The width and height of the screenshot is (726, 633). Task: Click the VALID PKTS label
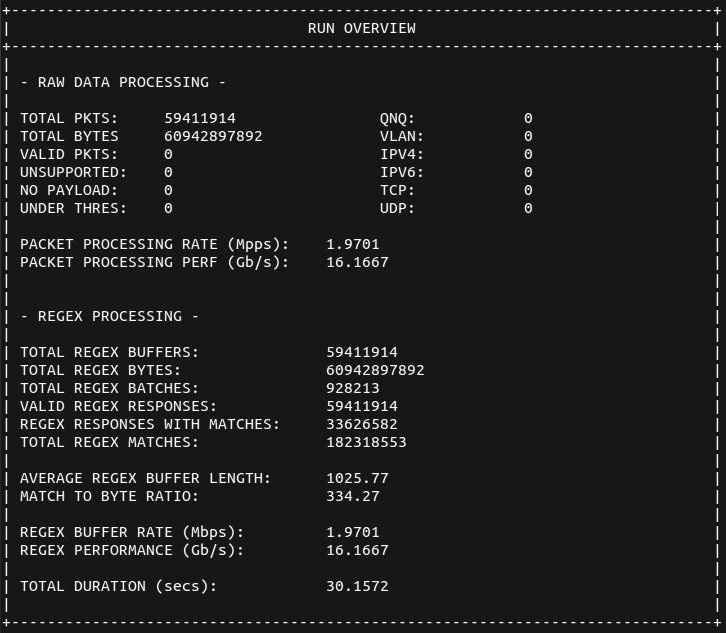click(x=69, y=154)
